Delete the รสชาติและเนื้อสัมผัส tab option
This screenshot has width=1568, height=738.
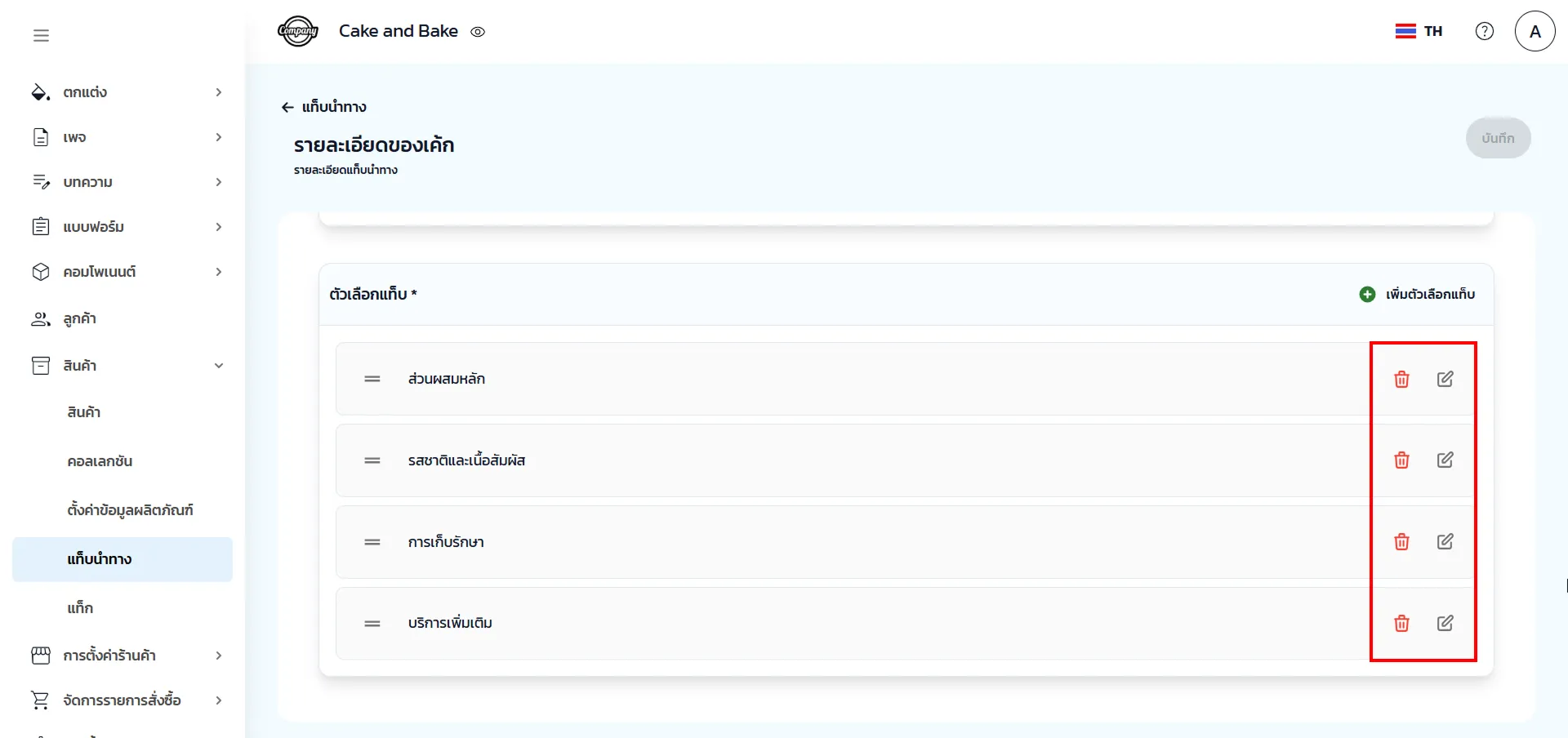[1401, 460]
